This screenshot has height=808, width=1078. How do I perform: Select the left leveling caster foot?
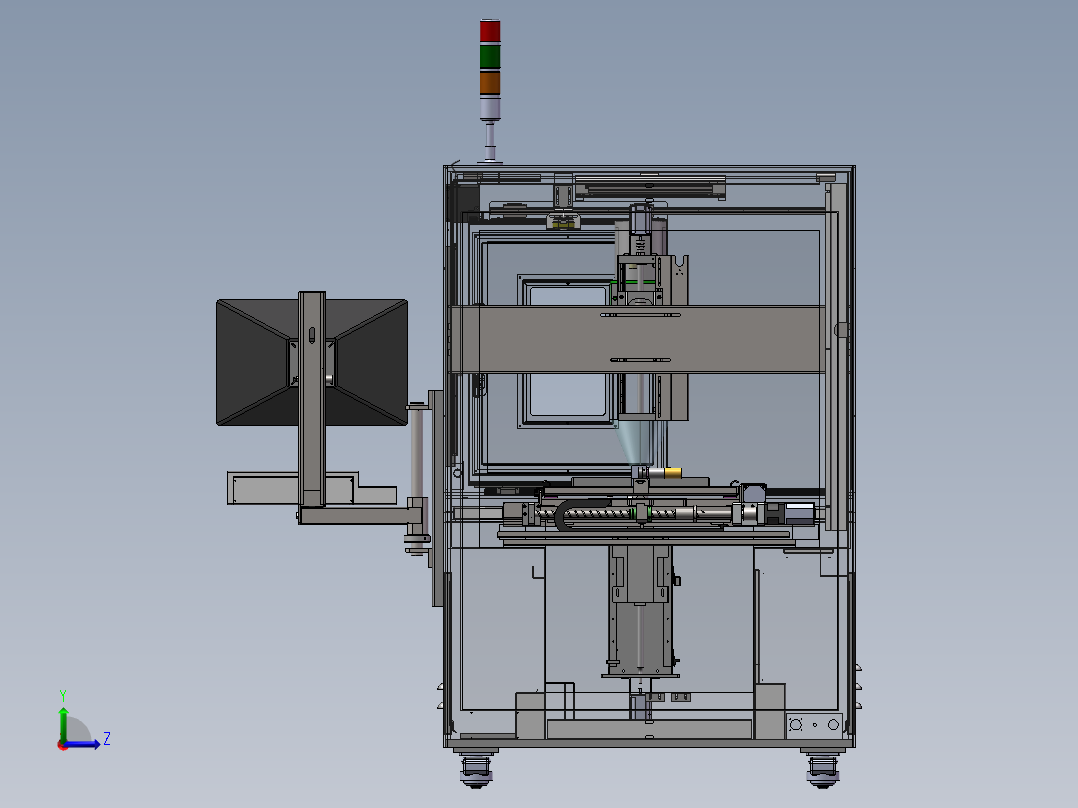(x=476, y=769)
